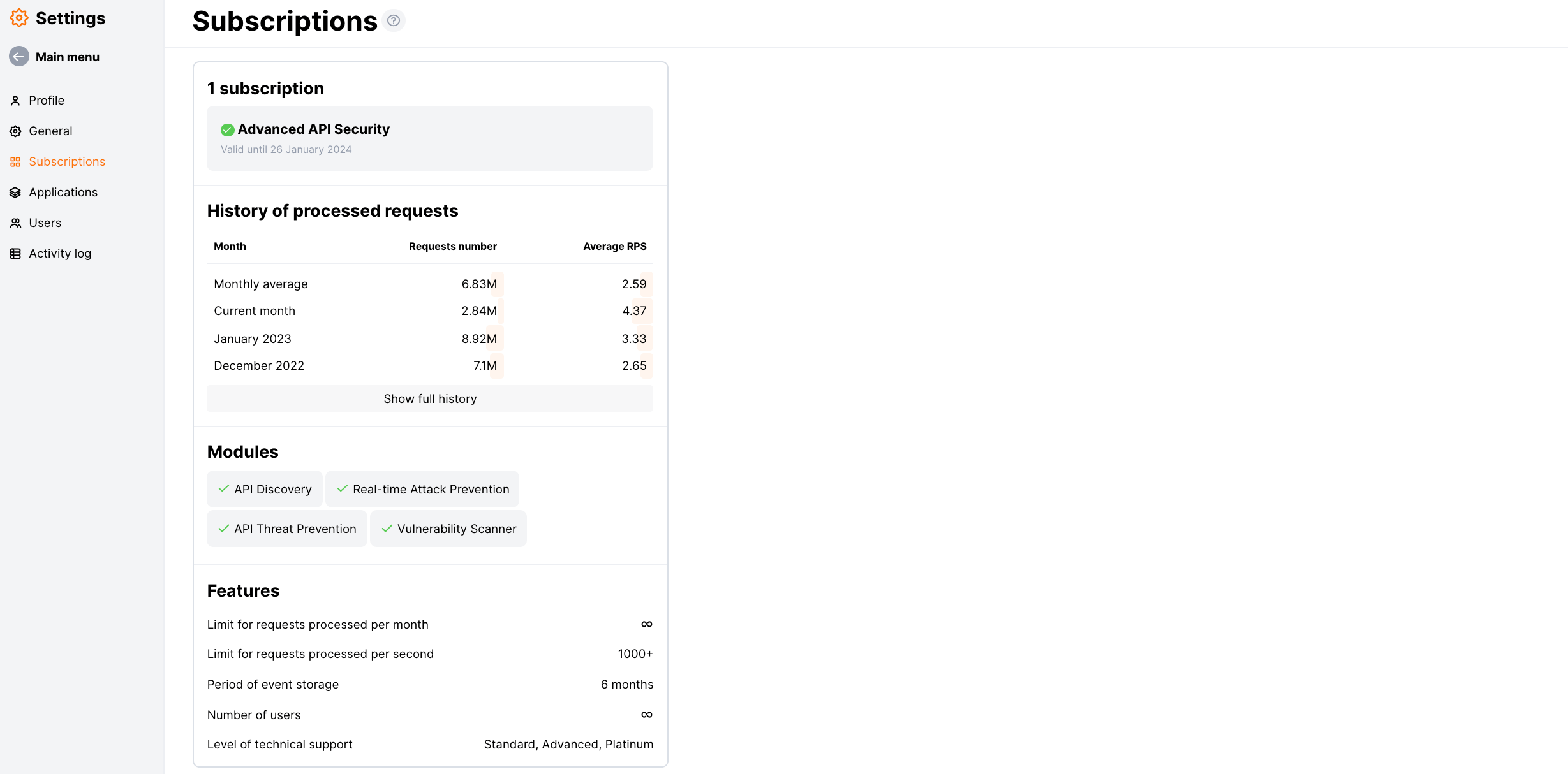The image size is (1568, 774).
Task: Click the General gear icon in sidebar
Action: tap(15, 131)
